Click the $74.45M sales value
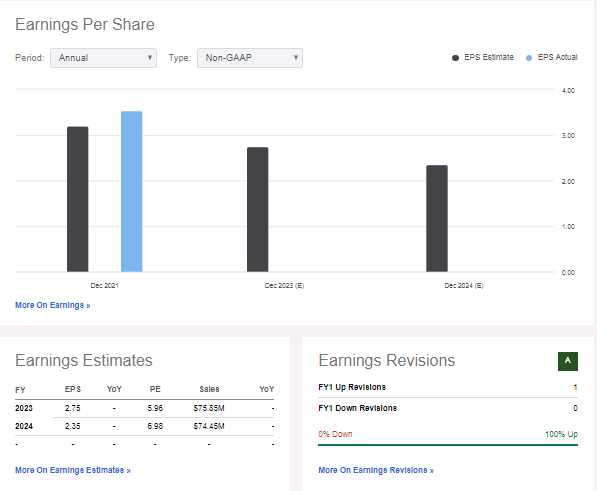Image resolution: width=597 pixels, height=491 pixels. (209, 426)
